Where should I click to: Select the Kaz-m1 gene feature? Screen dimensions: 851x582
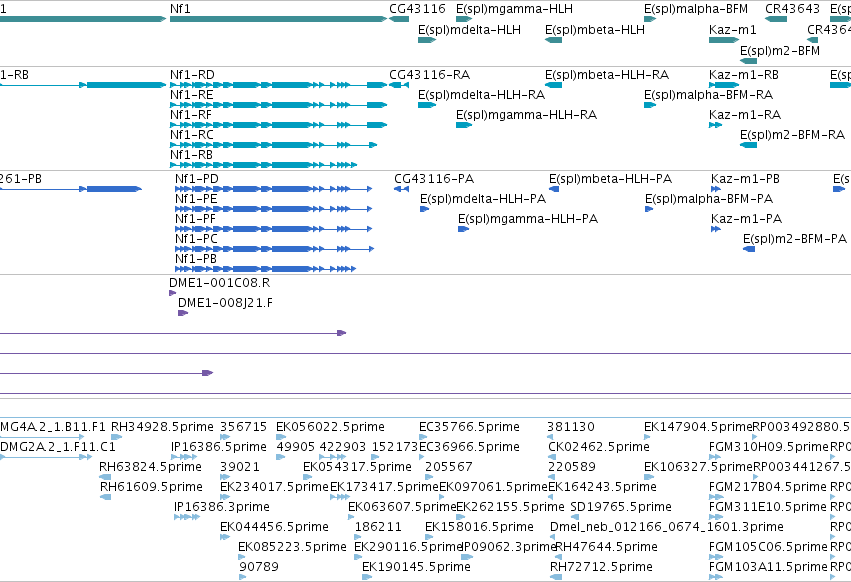pos(724,40)
